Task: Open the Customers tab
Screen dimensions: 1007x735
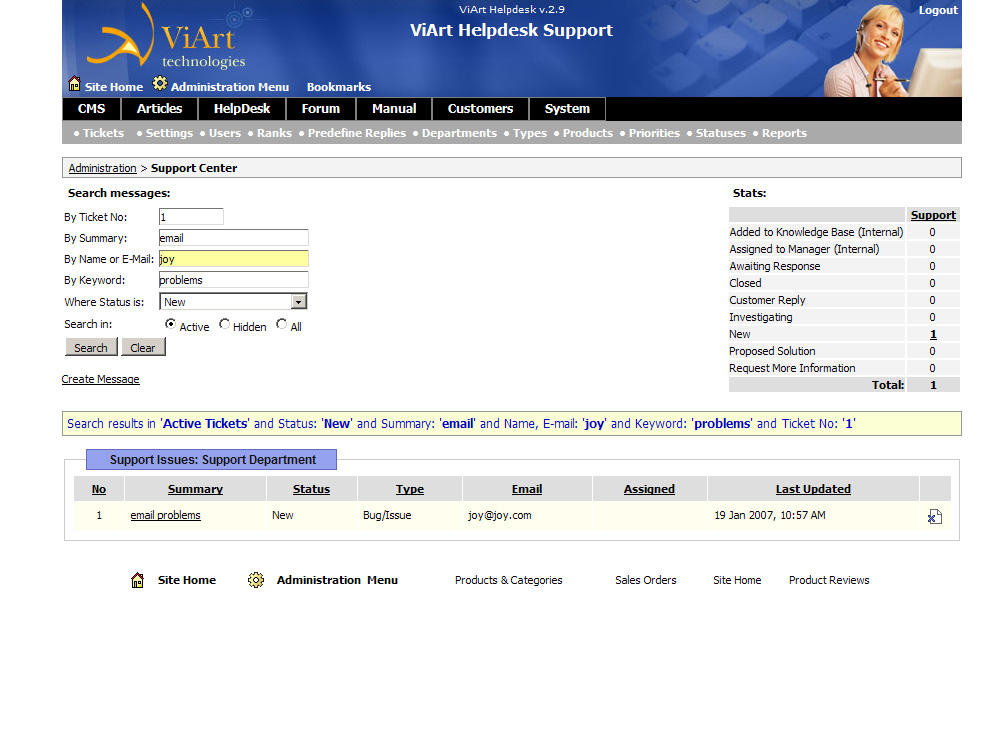Action: 480,109
